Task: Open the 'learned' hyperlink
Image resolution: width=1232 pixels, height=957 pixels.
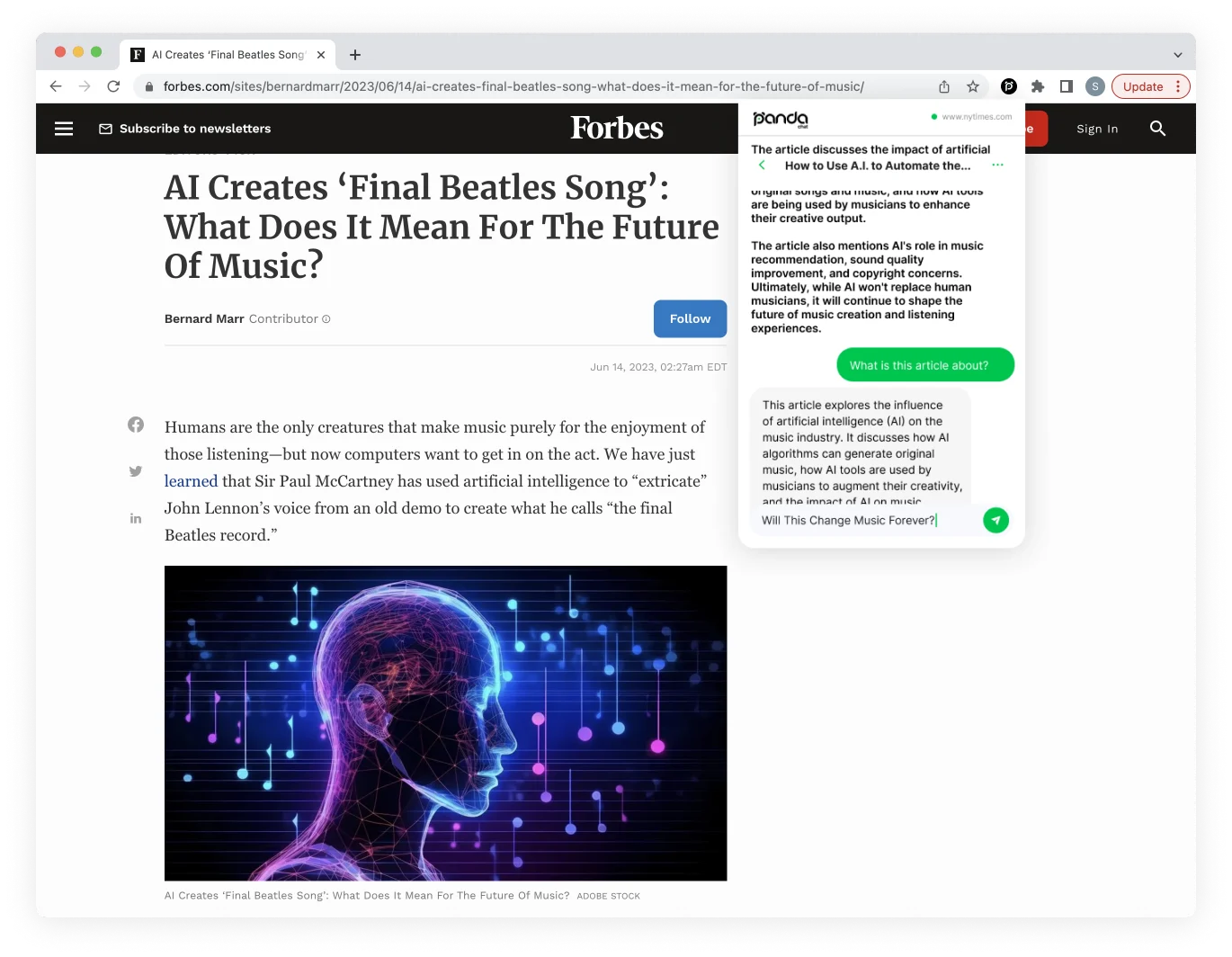Action: (x=191, y=481)
